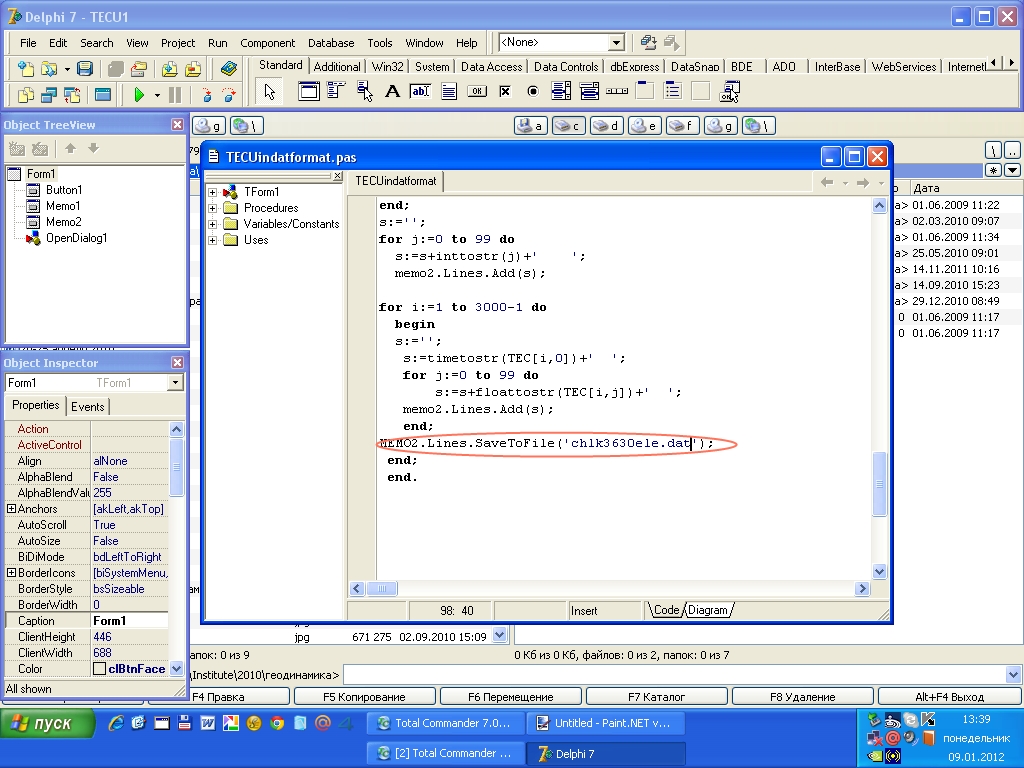The image size is (1024, 768).
Task: Expand the Uses folder in code explorer
Action: (x=213, y=240)
